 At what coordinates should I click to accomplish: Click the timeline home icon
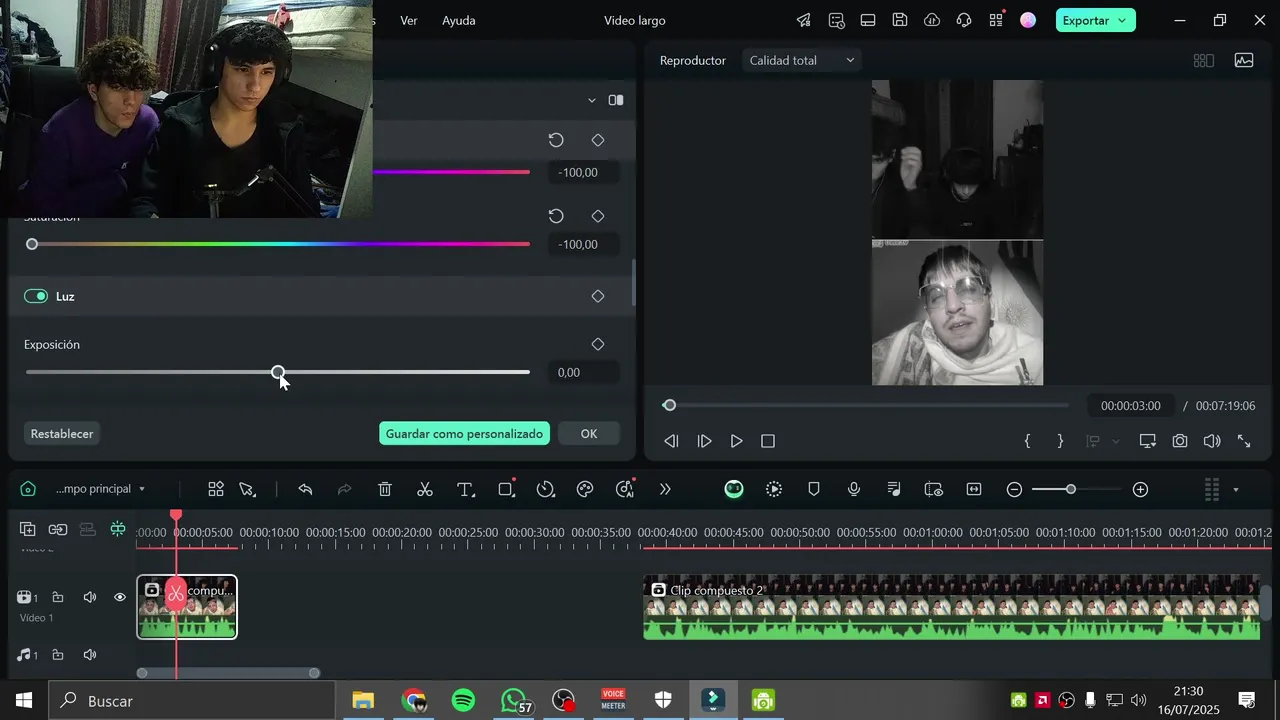click(x=28, y=489)
